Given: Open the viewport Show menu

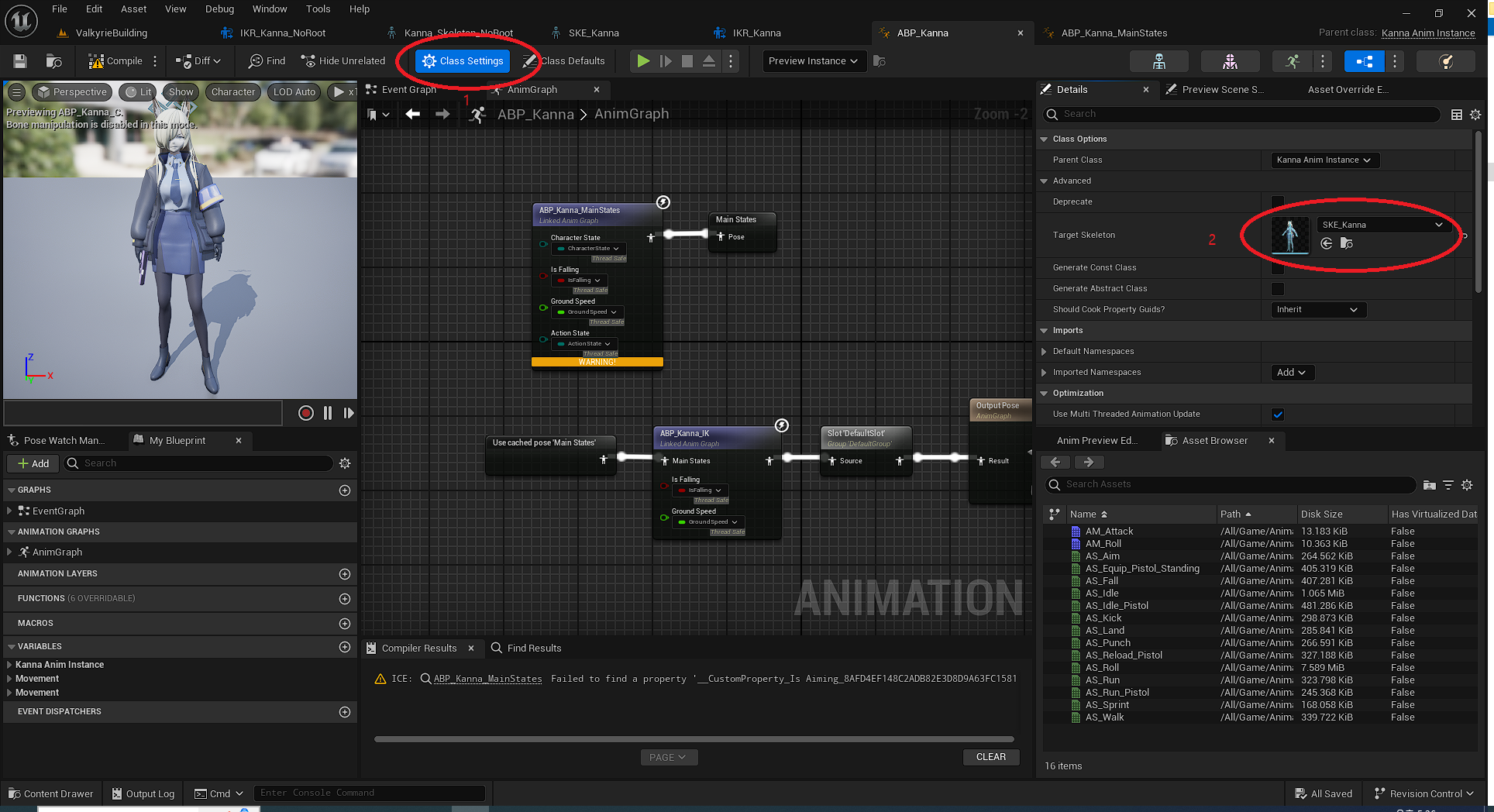Looking at the screenshot, I should (x=181, y=92).
